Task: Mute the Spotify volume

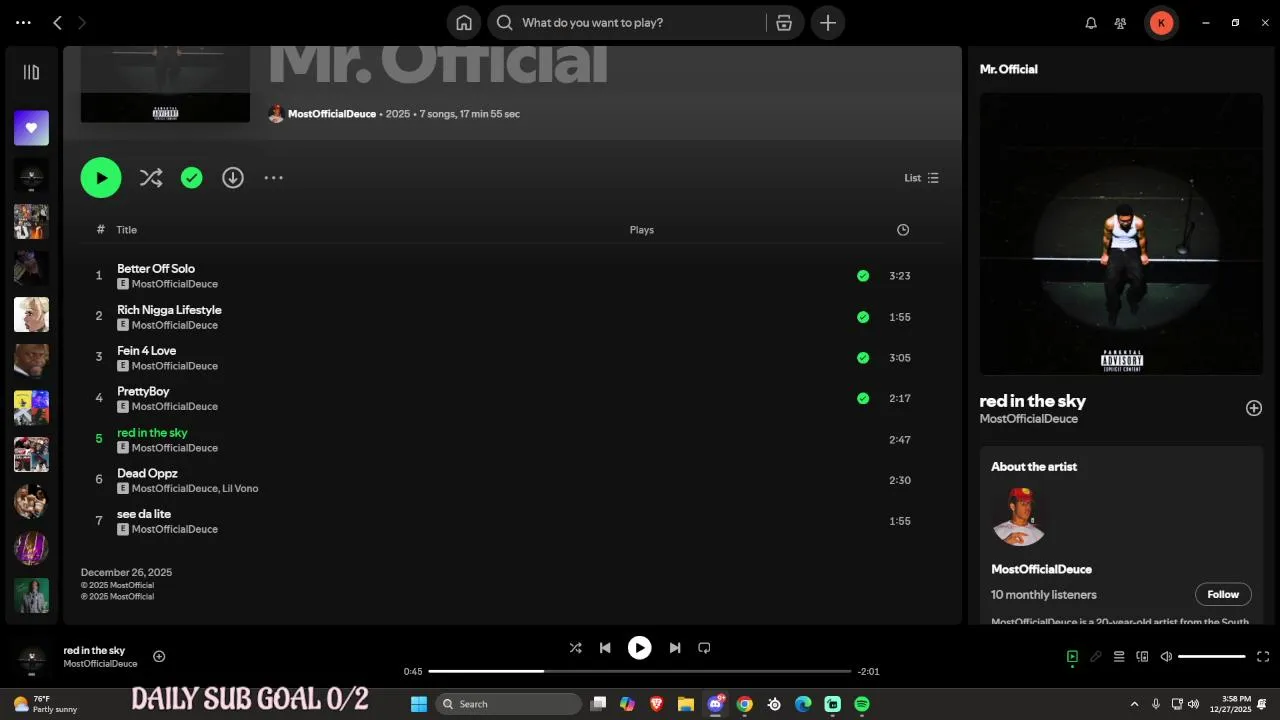Action: click(x=1166, y=657)
